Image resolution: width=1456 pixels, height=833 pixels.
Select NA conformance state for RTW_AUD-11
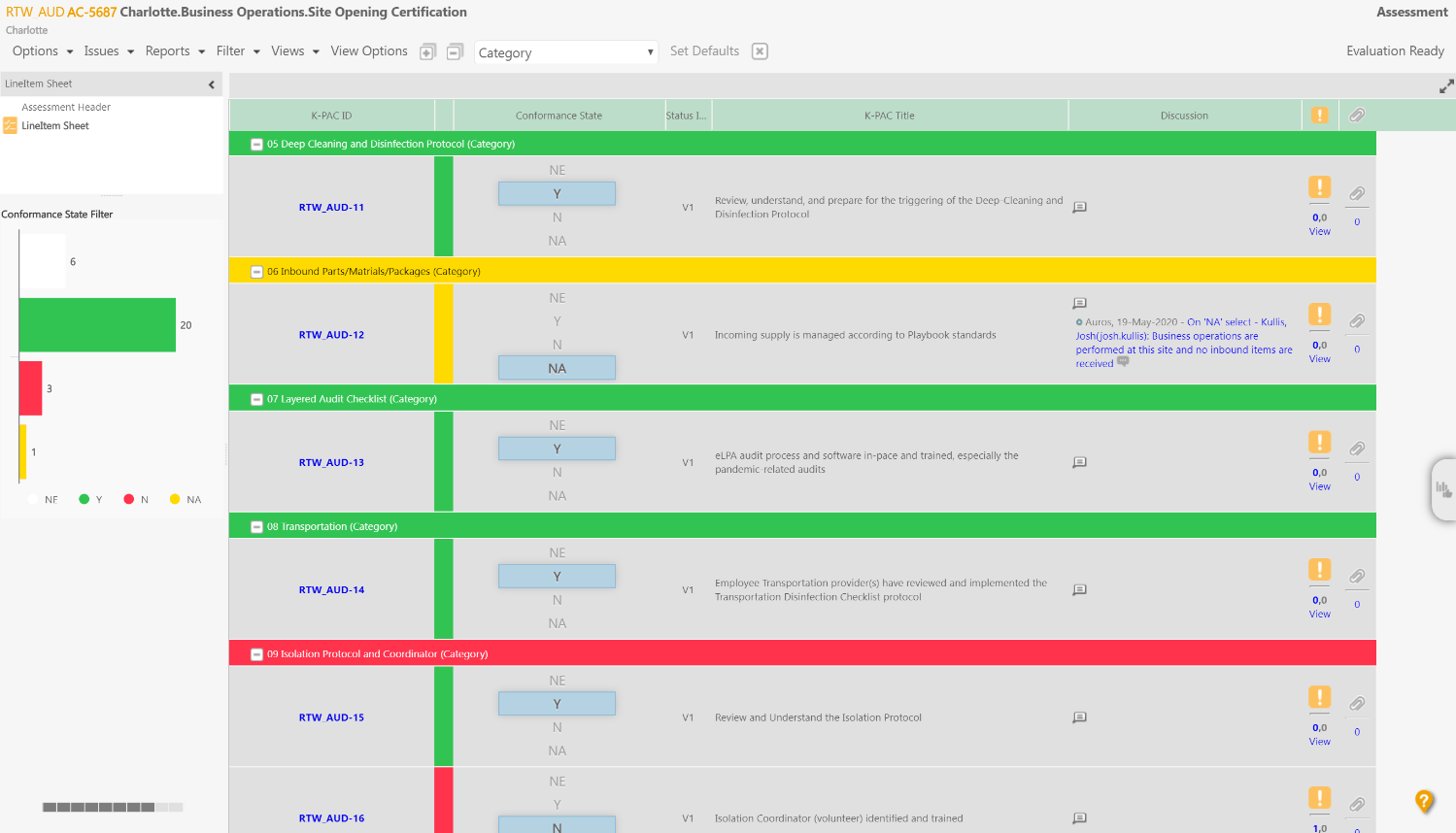557,241
